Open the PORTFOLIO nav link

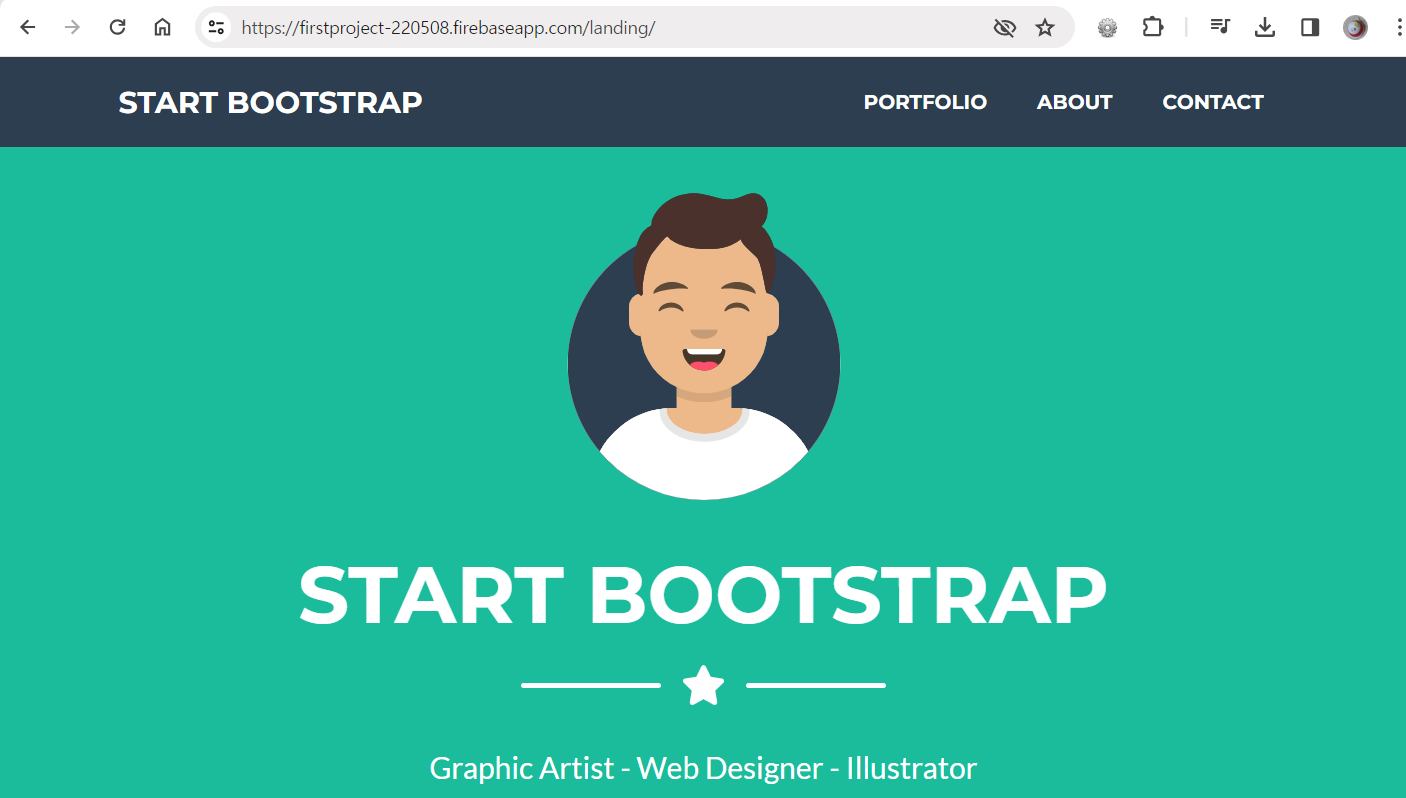point(925,102)
